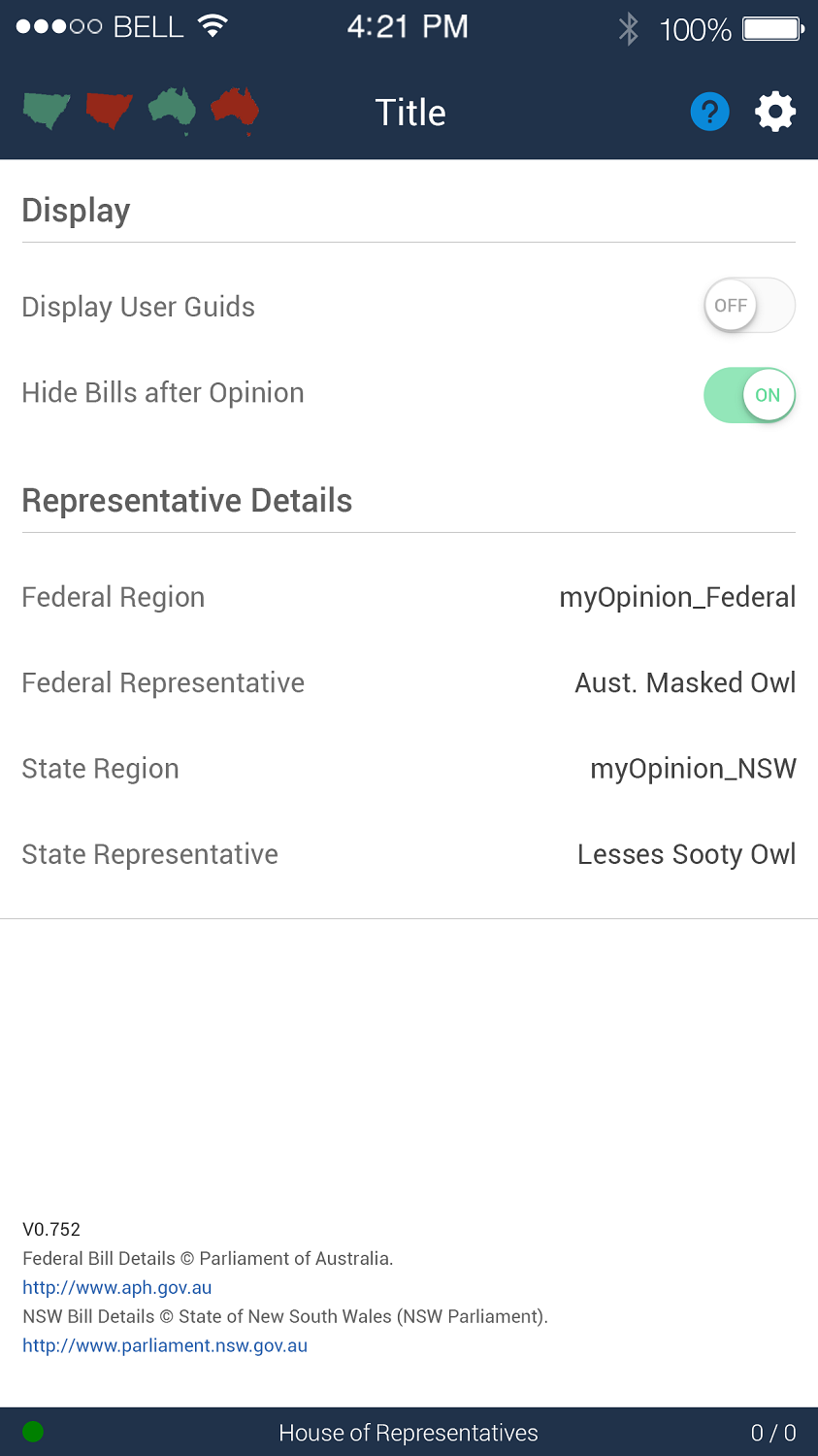Viewport: 818px width, 1456px height.
Task: Open help via the blue question mark
Action: (x=709, y=112)
